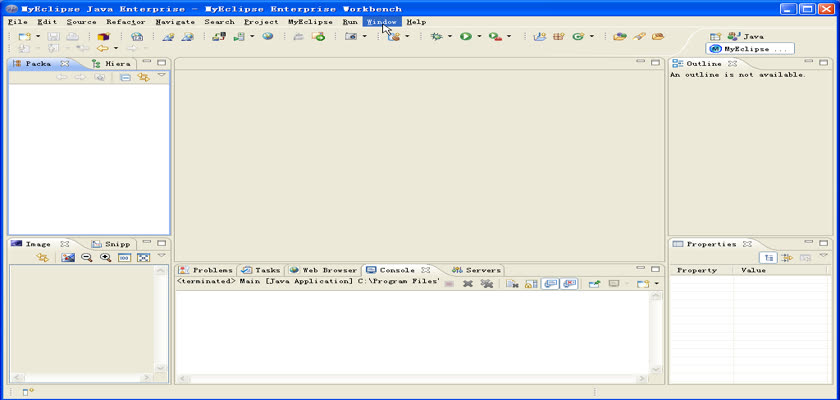Open the New Java Class dropdown arrow
Viewport: 840px width, 400px height.
coord(591,36)
